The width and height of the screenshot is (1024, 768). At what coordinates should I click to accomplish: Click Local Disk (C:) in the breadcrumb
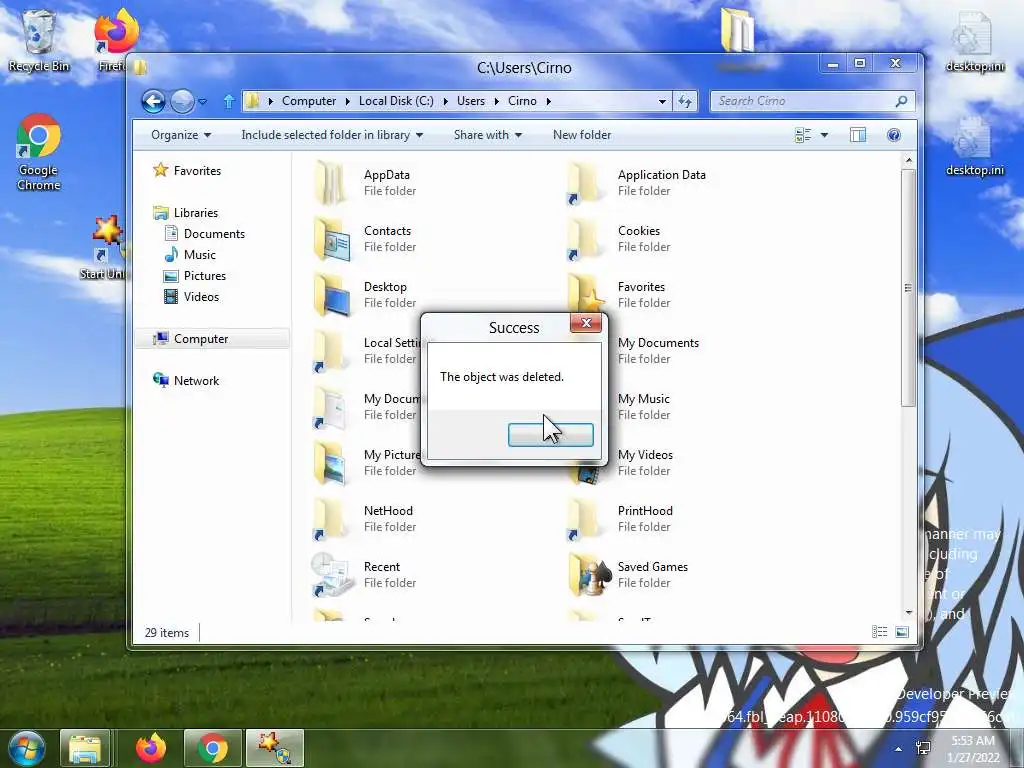[x=396, y=101]
